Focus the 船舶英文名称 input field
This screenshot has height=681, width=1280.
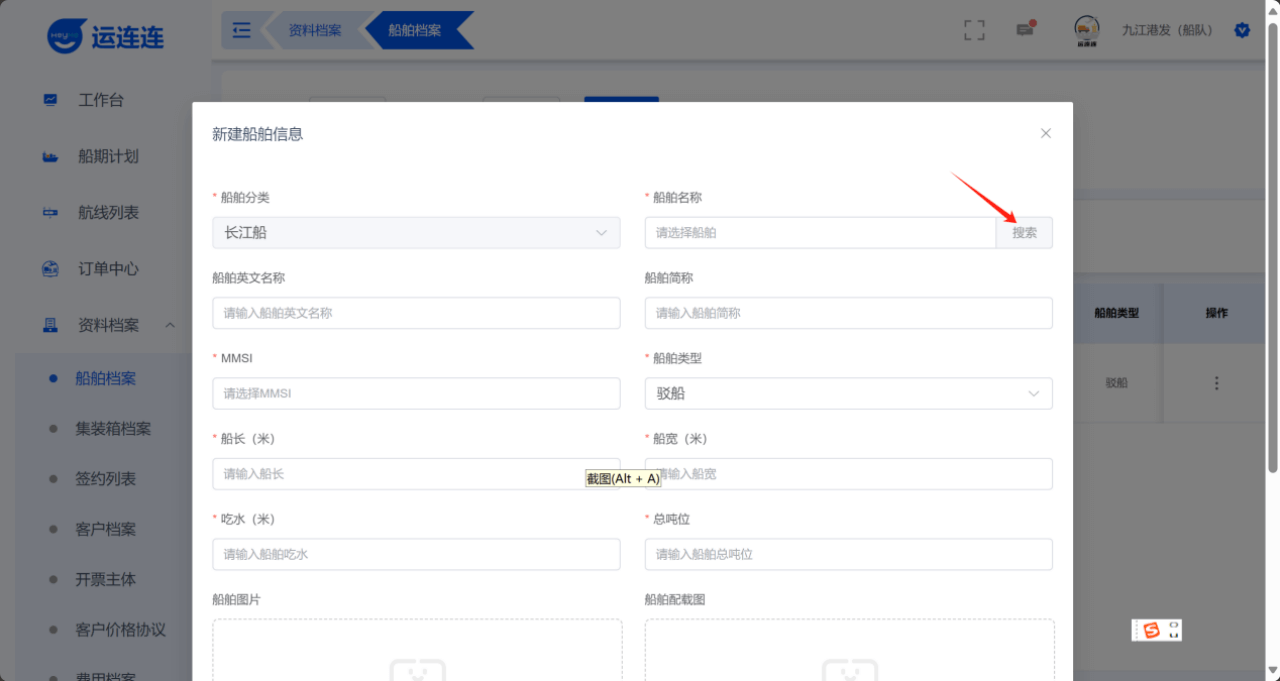tap(416, 313)
